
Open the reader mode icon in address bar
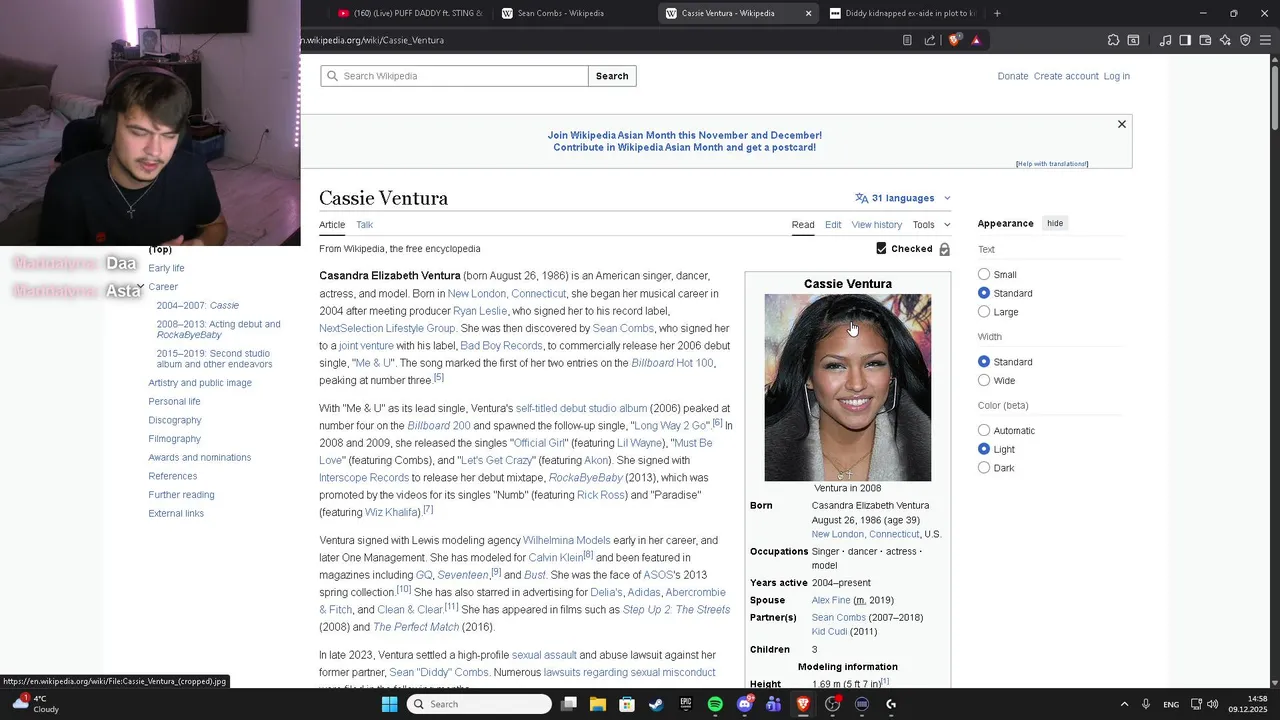tap(907, 40)
